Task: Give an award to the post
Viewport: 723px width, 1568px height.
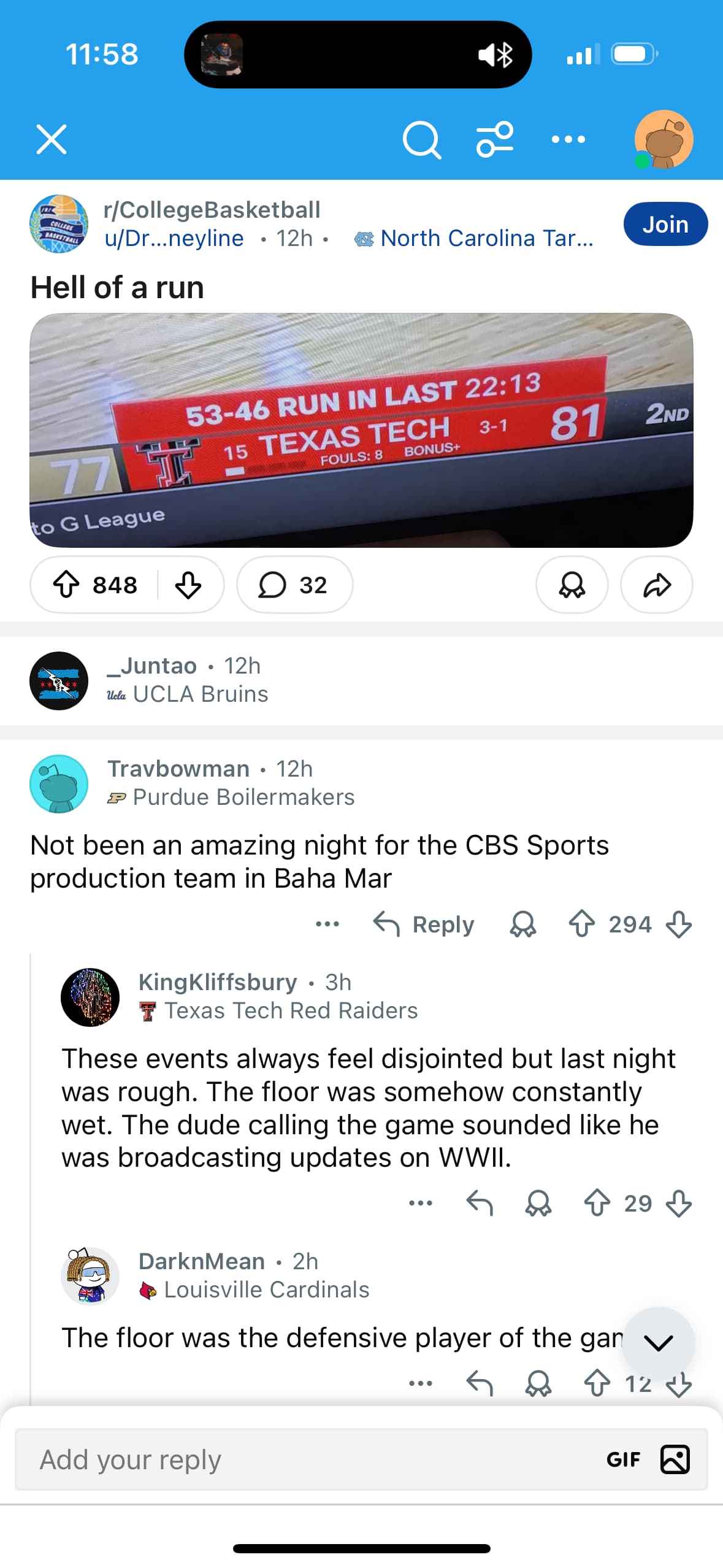Action: click(572, 585)
